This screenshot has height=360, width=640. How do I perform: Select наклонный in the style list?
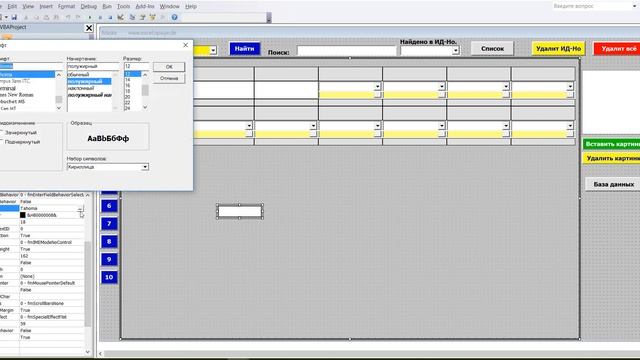81,88
